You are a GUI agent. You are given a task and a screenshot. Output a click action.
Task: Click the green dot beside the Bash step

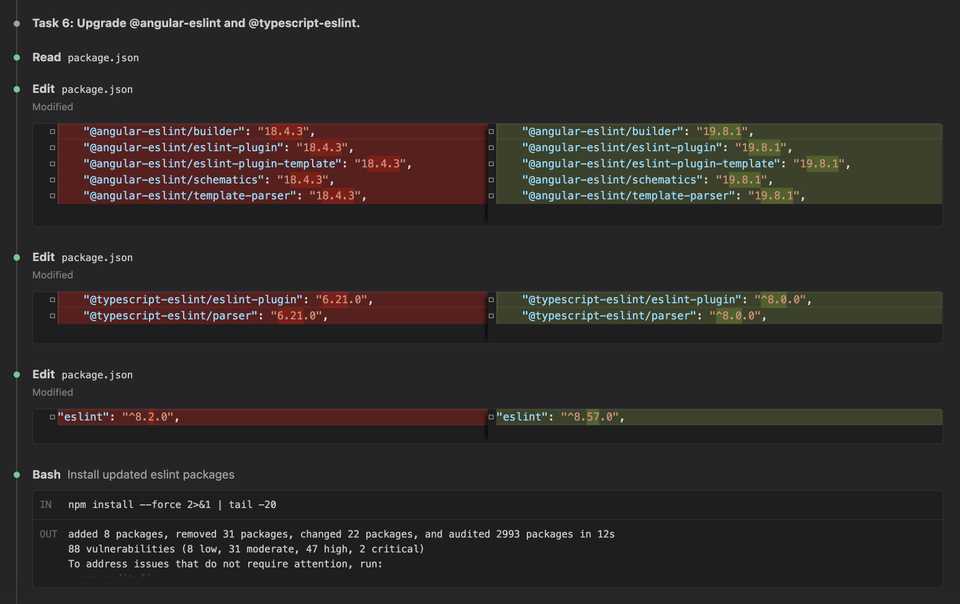(x=16, y=474)
